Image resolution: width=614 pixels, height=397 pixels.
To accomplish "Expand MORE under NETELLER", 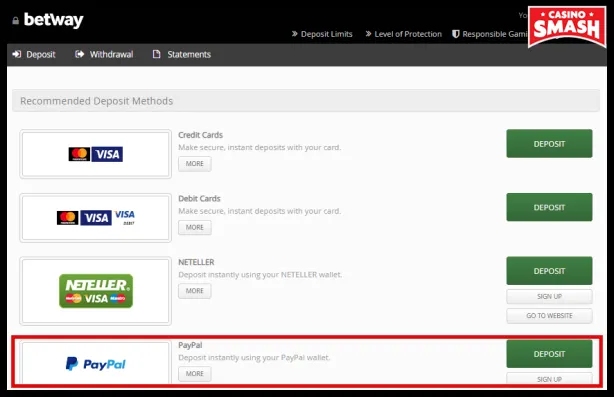I will (195, 291).
